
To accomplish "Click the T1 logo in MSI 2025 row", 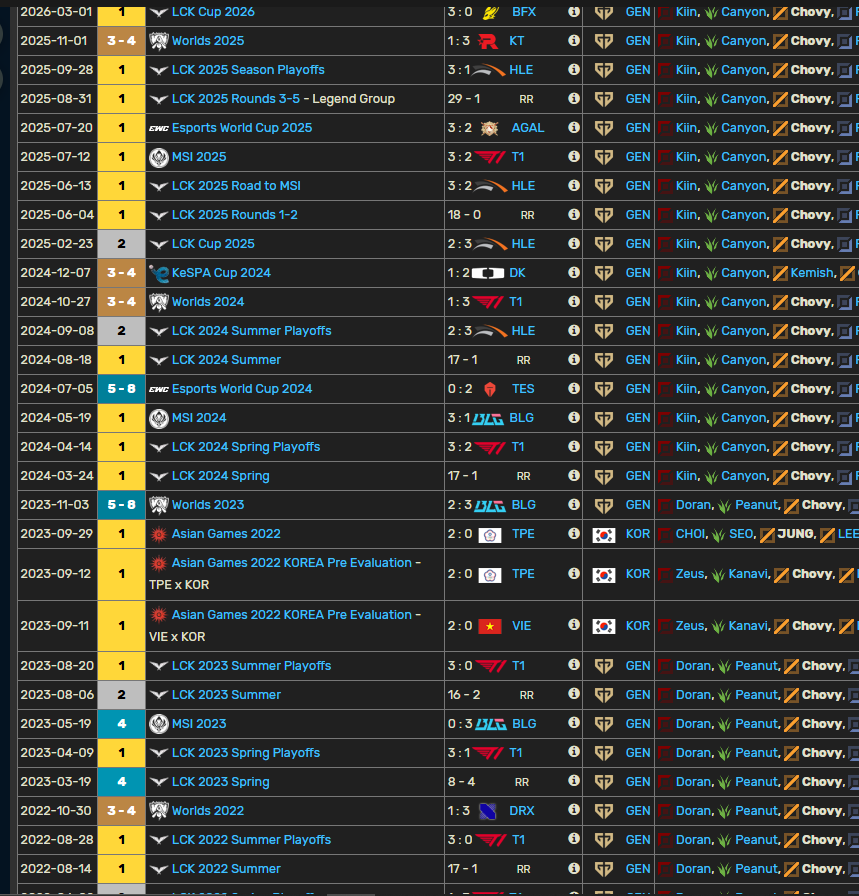I will click(x=490, y=157).
